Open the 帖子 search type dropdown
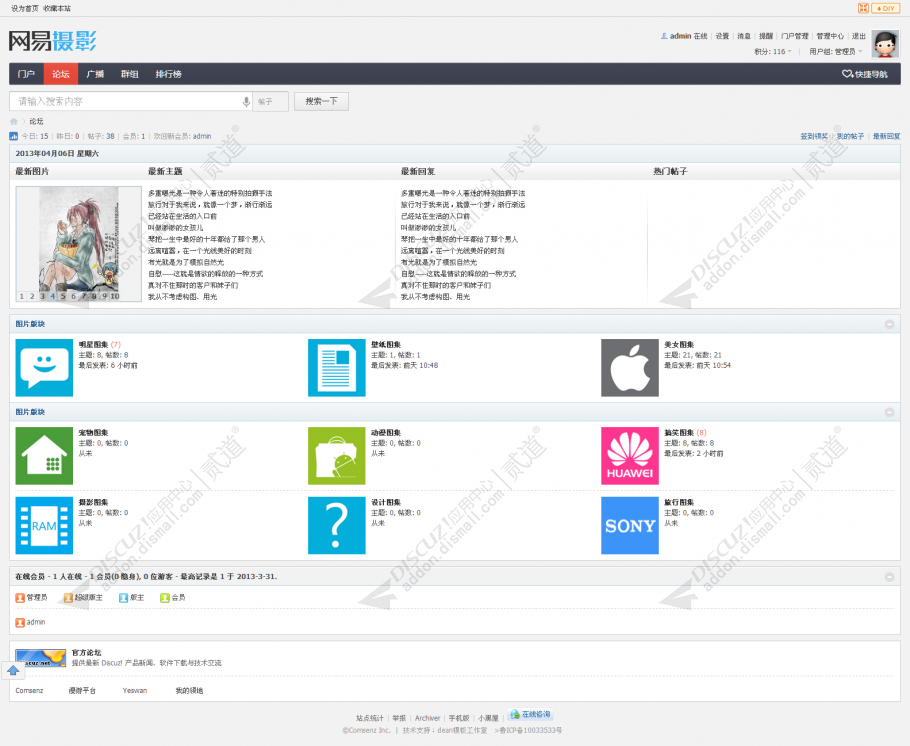 pos(270,102)
